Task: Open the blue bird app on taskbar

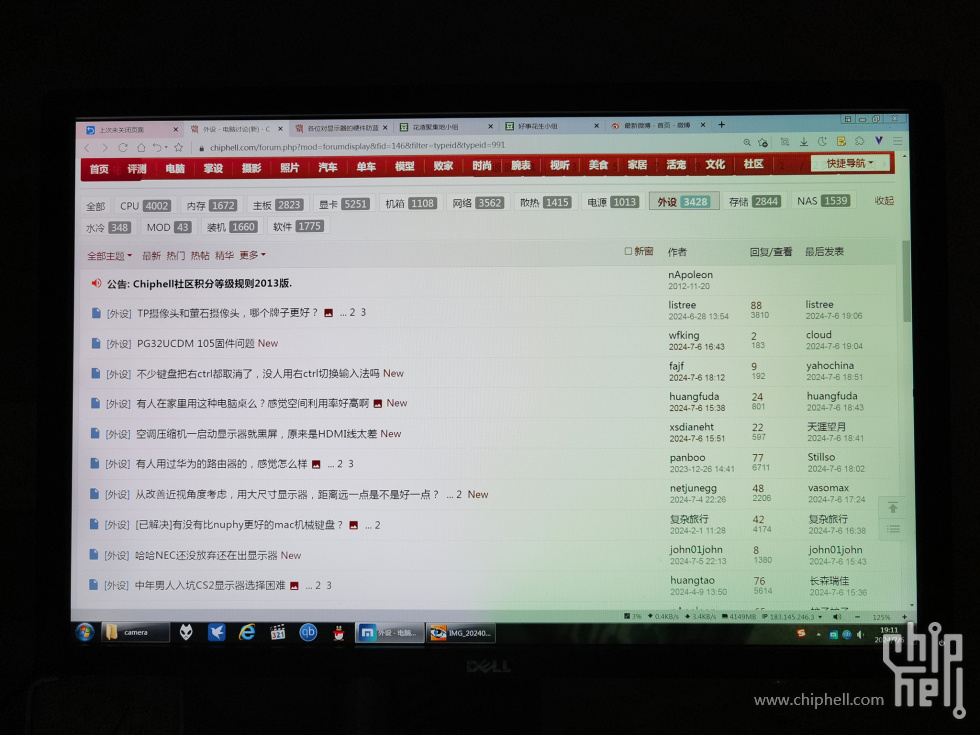Action: tap(216, 632)
